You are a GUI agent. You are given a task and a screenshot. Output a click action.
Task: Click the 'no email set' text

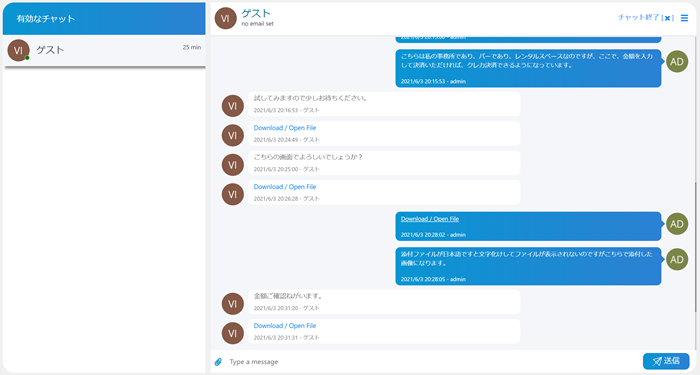258,24
